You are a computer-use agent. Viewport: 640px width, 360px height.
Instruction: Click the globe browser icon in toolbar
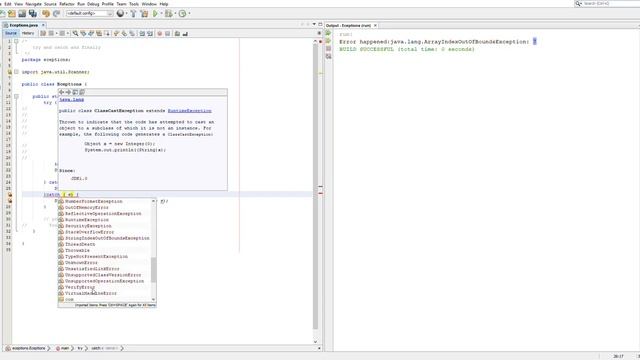click(x=120, y=13)
